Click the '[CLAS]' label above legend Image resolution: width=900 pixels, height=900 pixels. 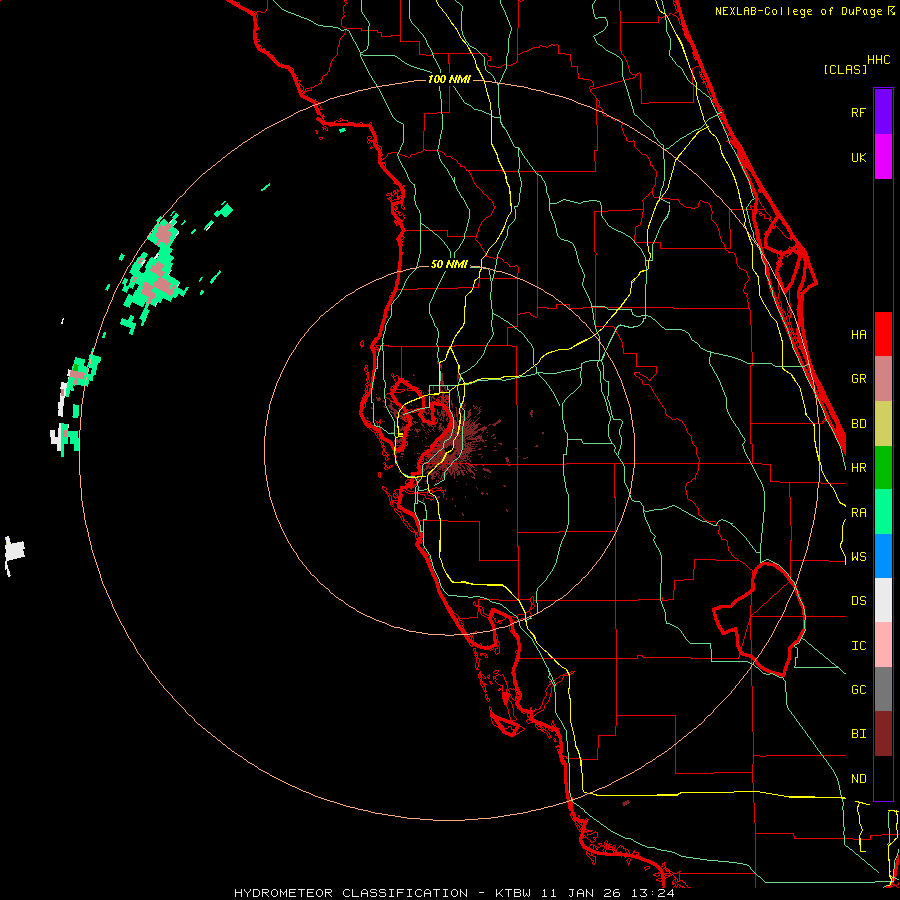coord(845,69)
